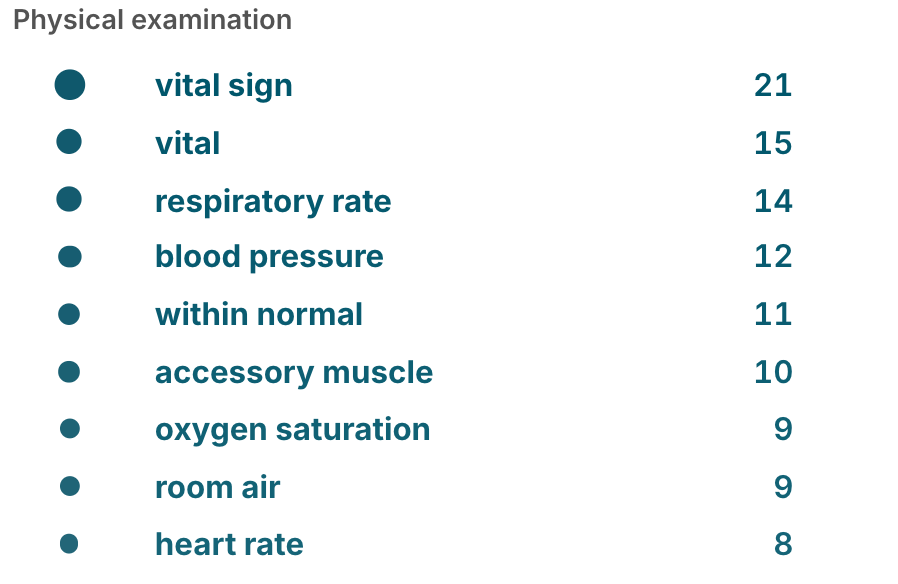Select the blood pressure bullet circle
Screen dimensions: 898x584
point(70,257)
